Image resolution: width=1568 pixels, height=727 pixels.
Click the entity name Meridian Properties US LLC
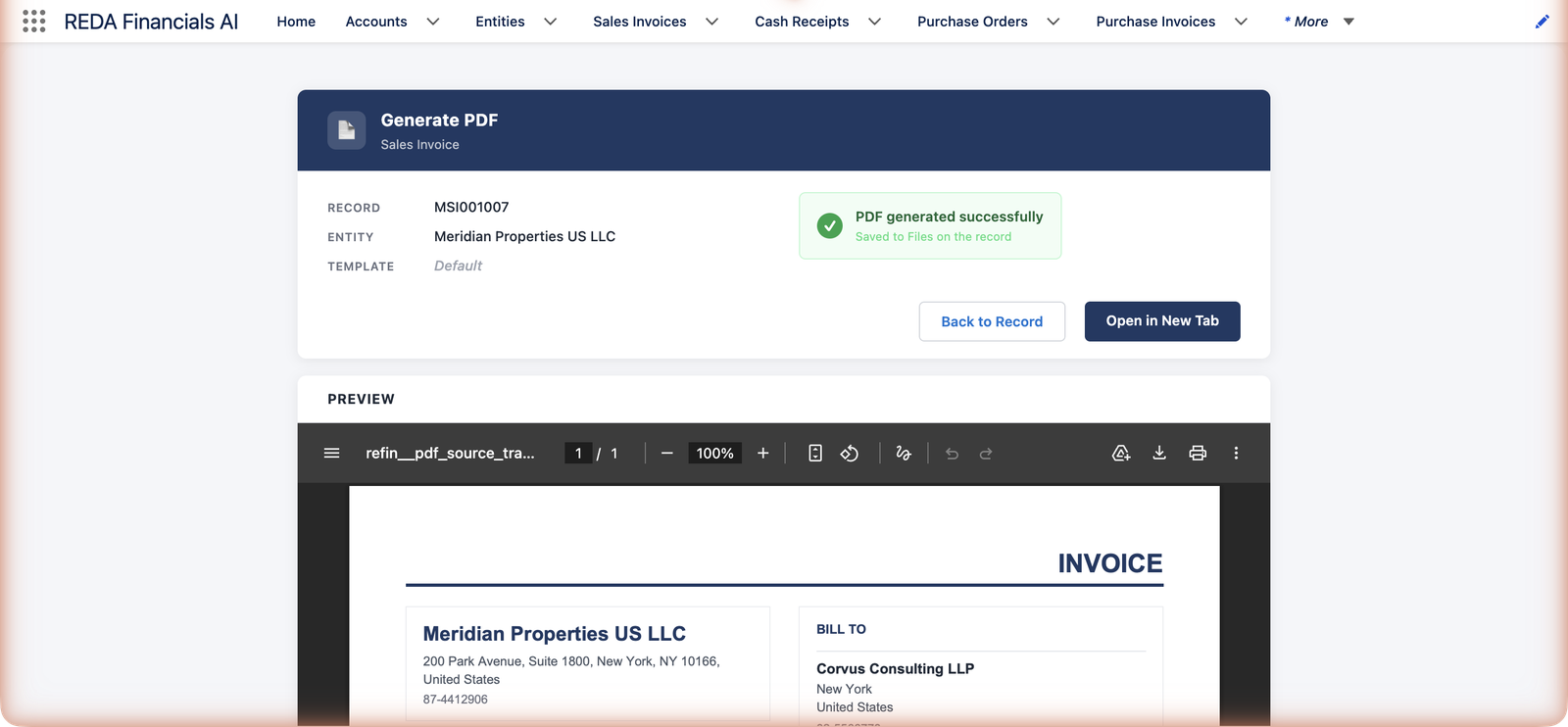point(524,236)
